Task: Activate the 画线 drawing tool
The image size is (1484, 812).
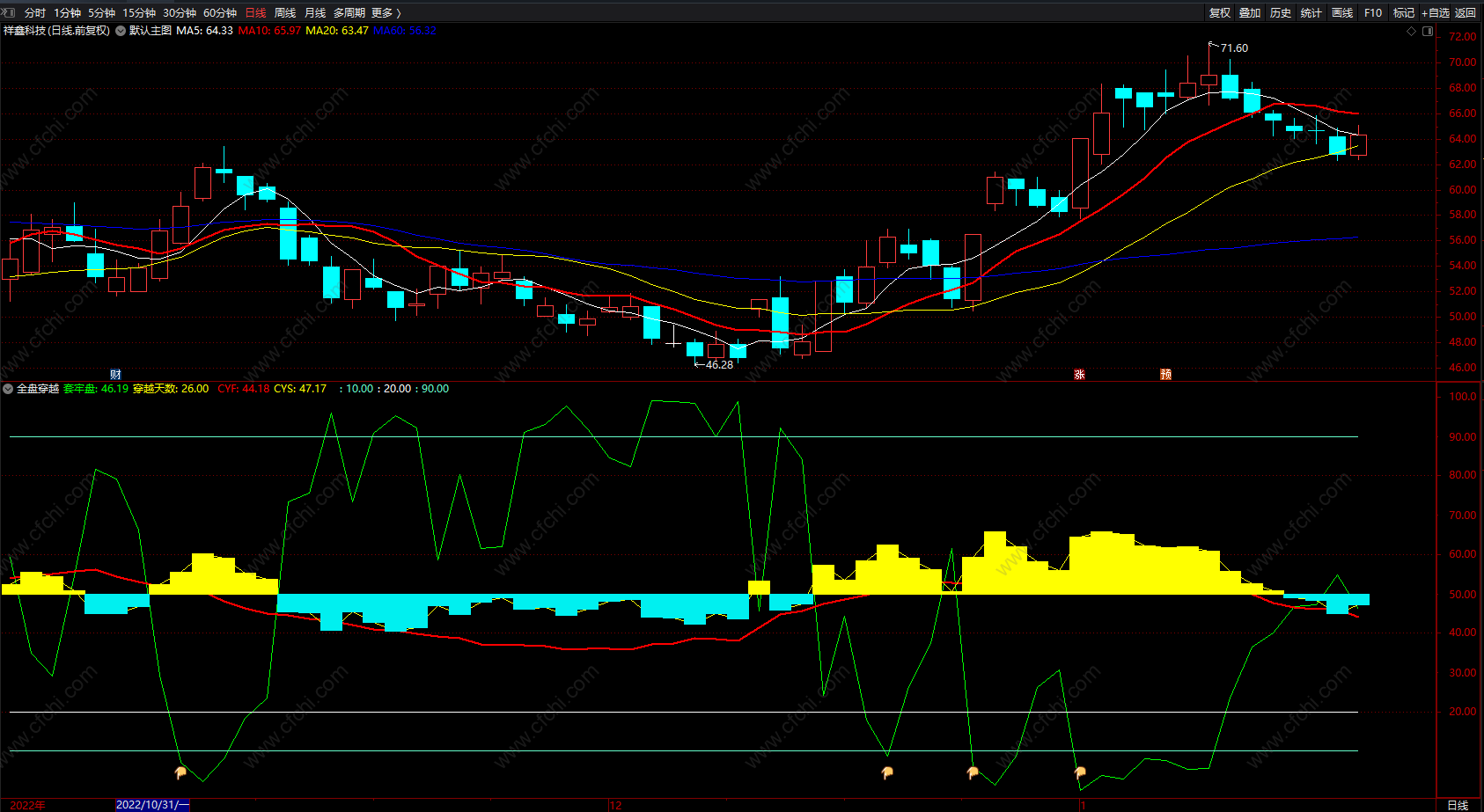Action: tap(1342, 13)
